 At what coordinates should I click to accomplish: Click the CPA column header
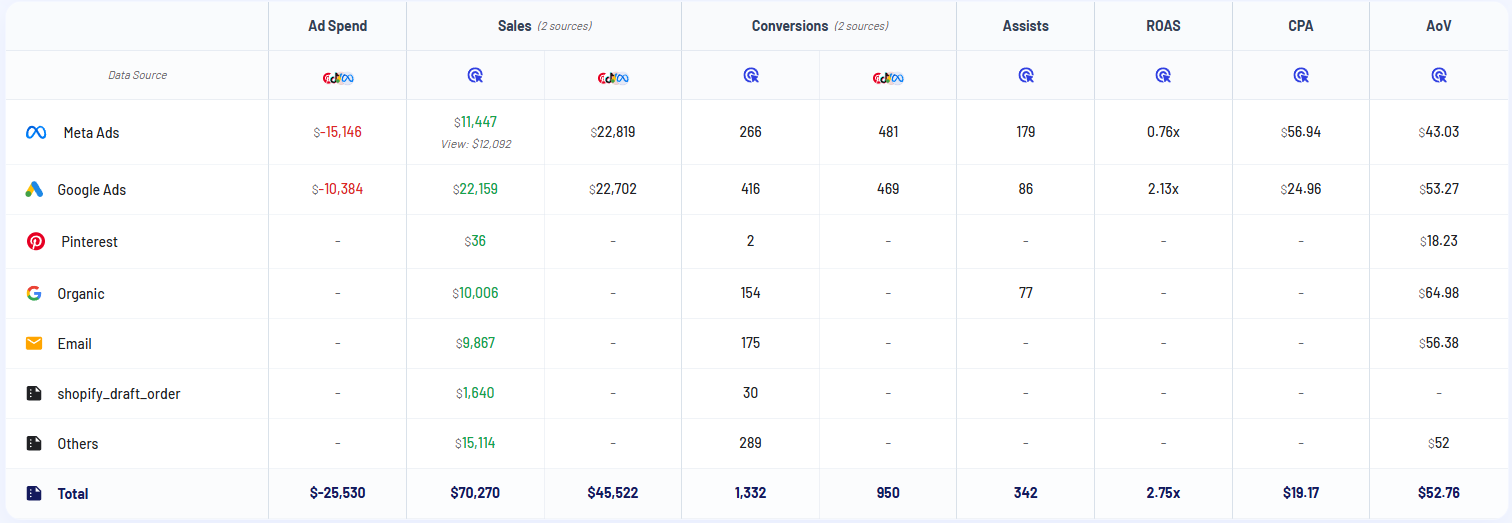[1301, 26]
